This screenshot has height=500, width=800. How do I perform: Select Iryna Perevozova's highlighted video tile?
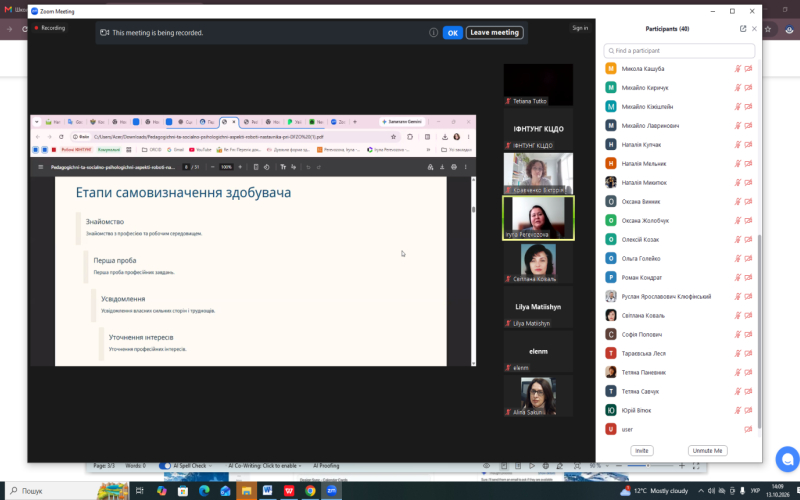[538, 218]
